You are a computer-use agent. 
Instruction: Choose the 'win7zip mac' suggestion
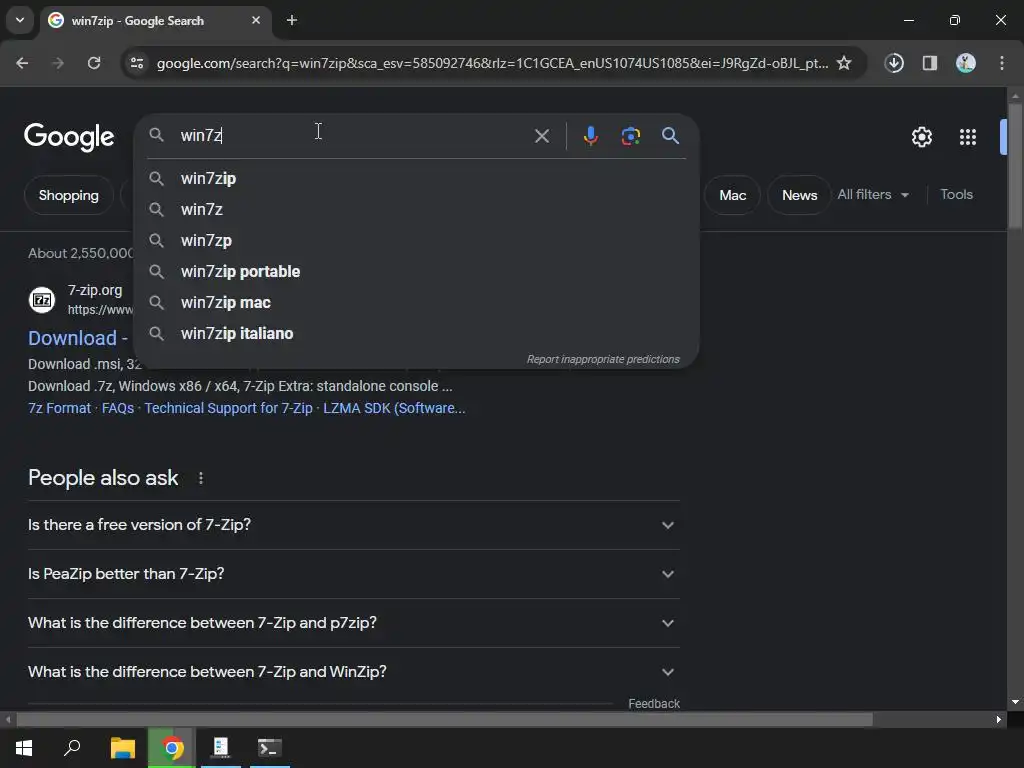[x=416, y=302]
